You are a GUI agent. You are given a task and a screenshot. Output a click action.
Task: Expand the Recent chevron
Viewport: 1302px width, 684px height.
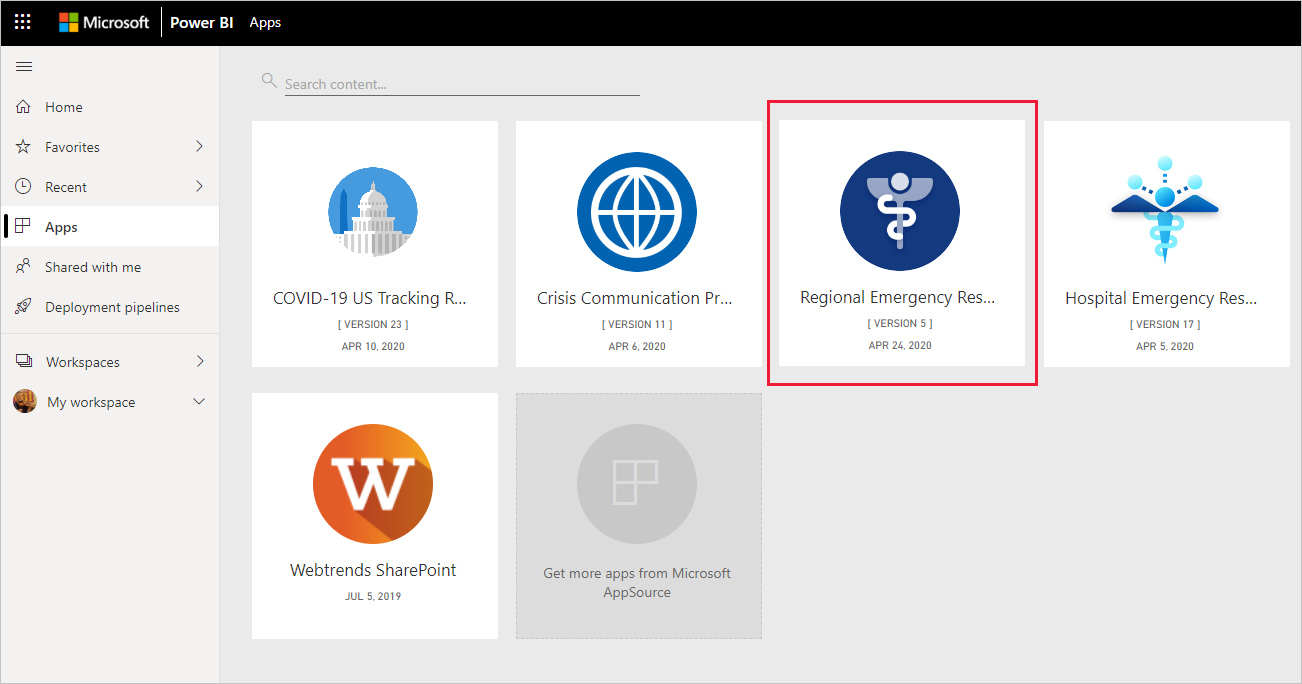pyautogui.click(x=199, y=186)
